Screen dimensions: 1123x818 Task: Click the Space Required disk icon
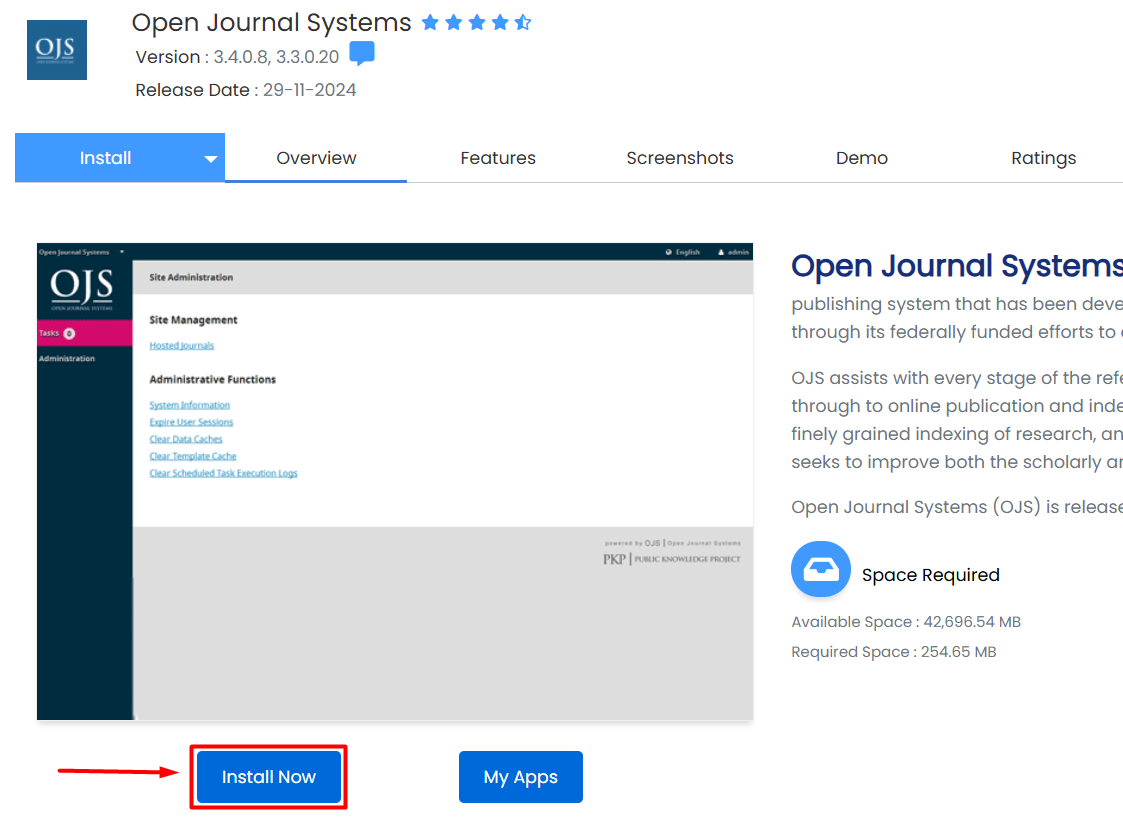coord(821,569)
